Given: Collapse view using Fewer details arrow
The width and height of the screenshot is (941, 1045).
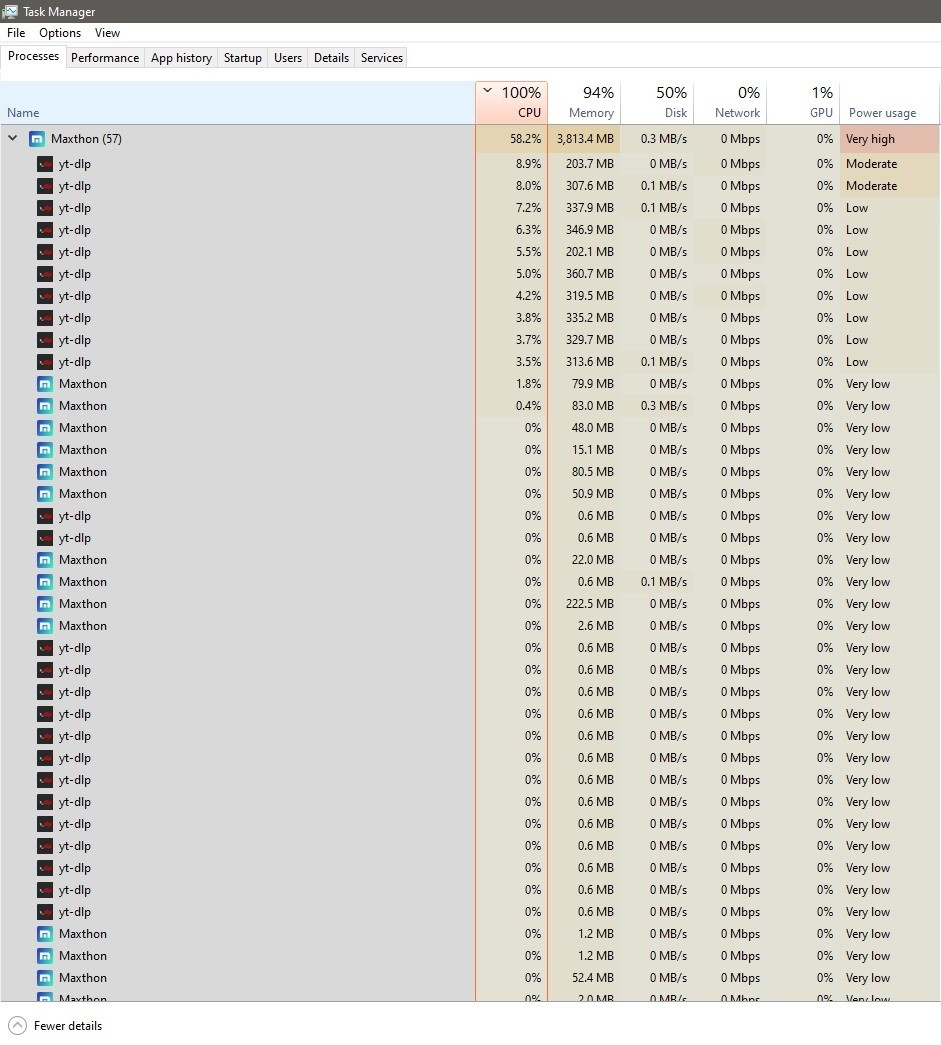Looking at the screenshot, I should click(17, 1025).
